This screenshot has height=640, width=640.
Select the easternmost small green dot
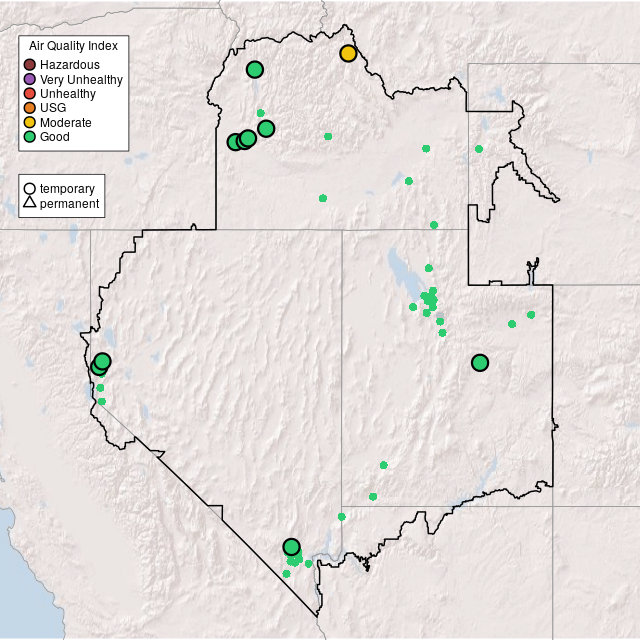pos(531,315)
